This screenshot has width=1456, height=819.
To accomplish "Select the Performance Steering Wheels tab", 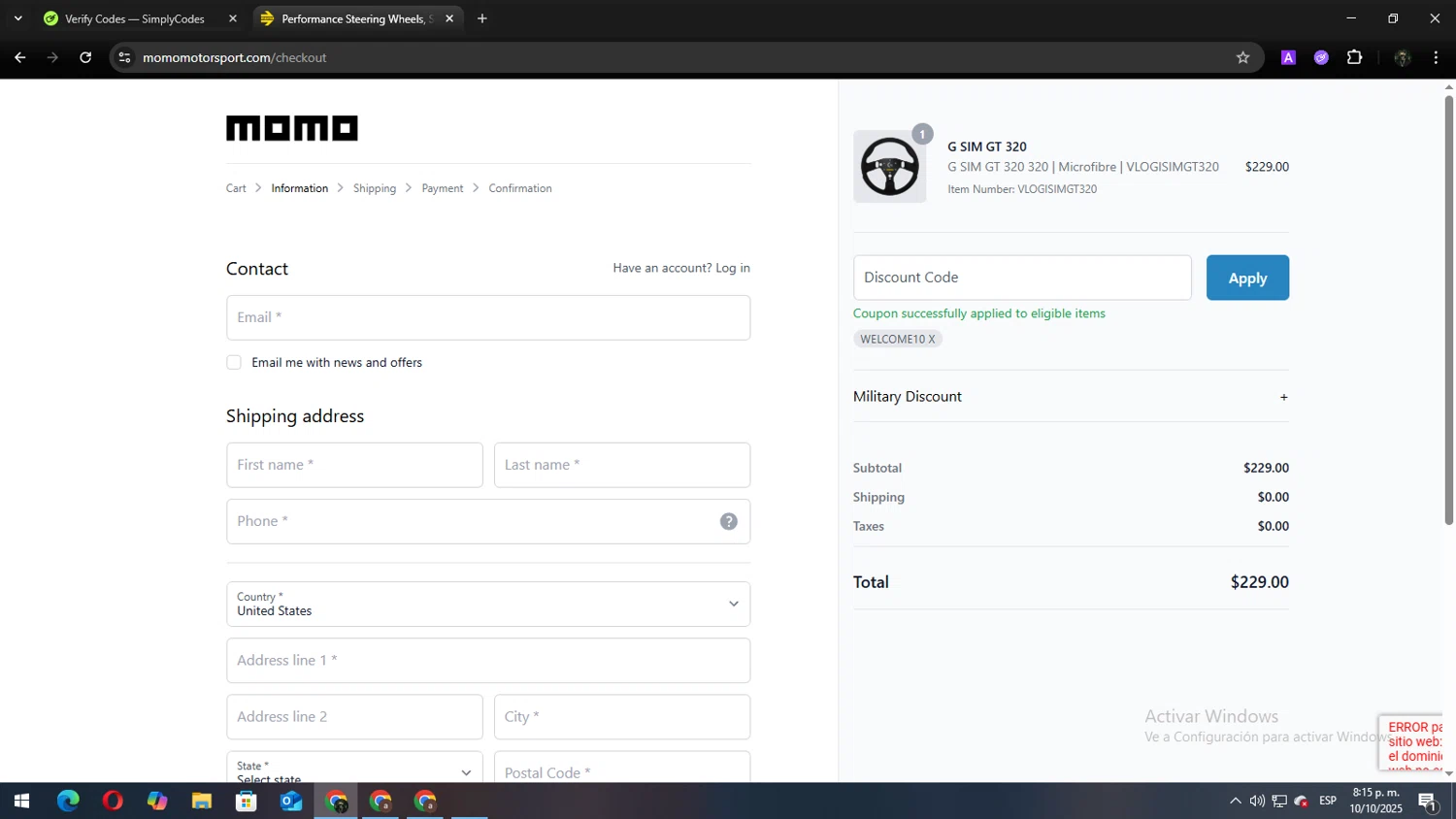I will [x=356, y=18].
